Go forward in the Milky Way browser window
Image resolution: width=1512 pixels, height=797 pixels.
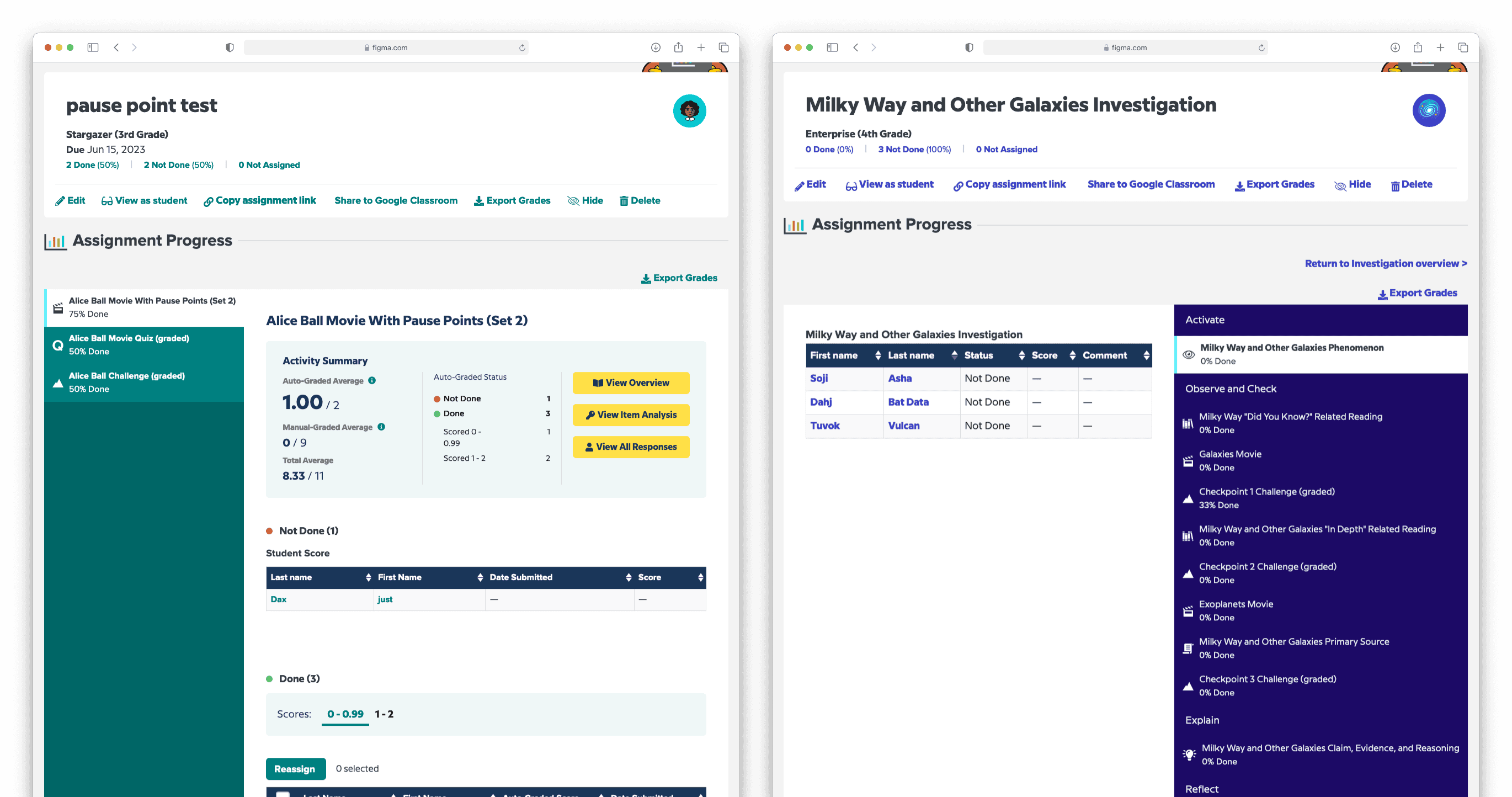tap(874, 47)
